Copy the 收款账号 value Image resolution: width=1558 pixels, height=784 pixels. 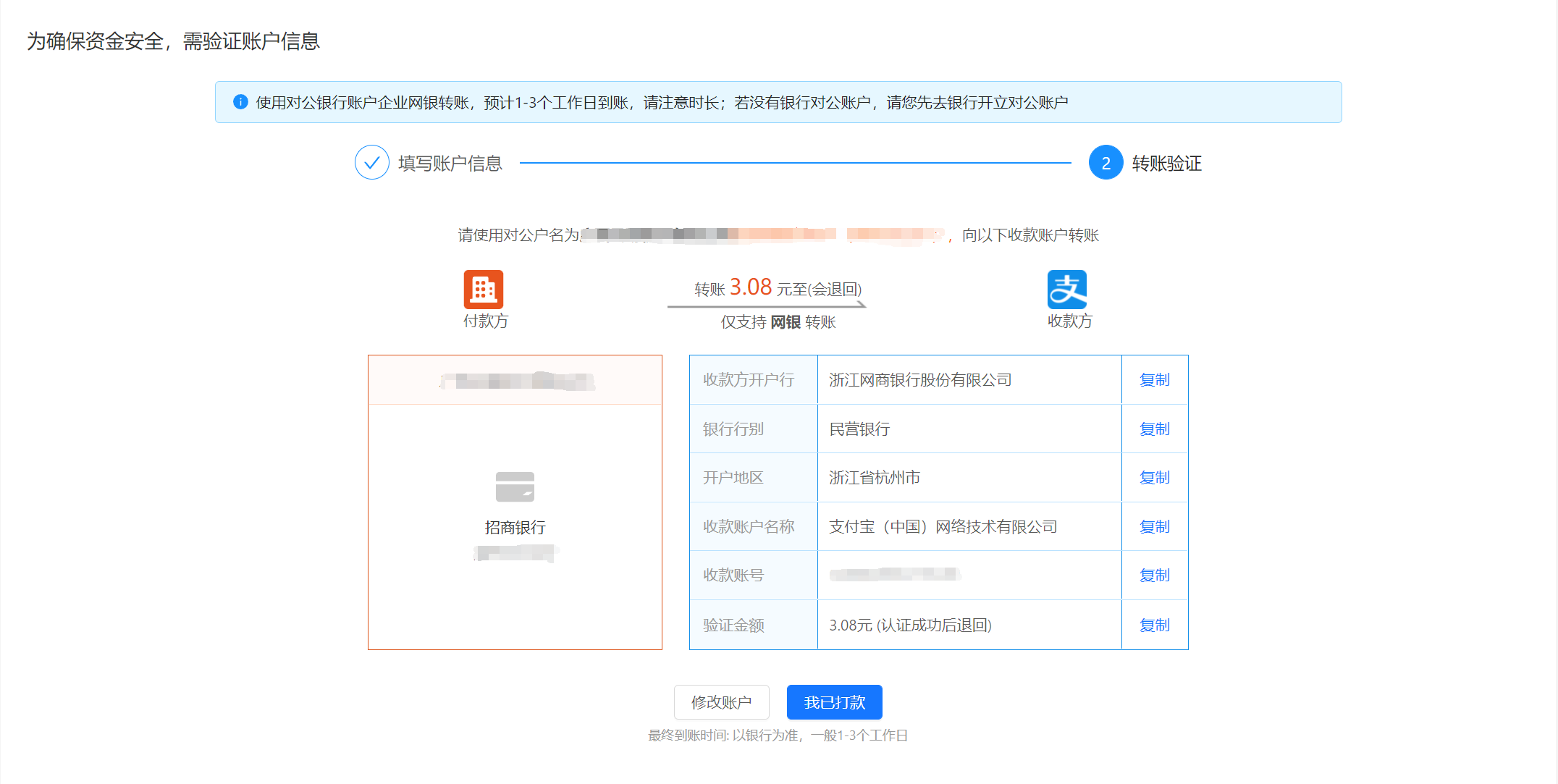pos(1155,575)
